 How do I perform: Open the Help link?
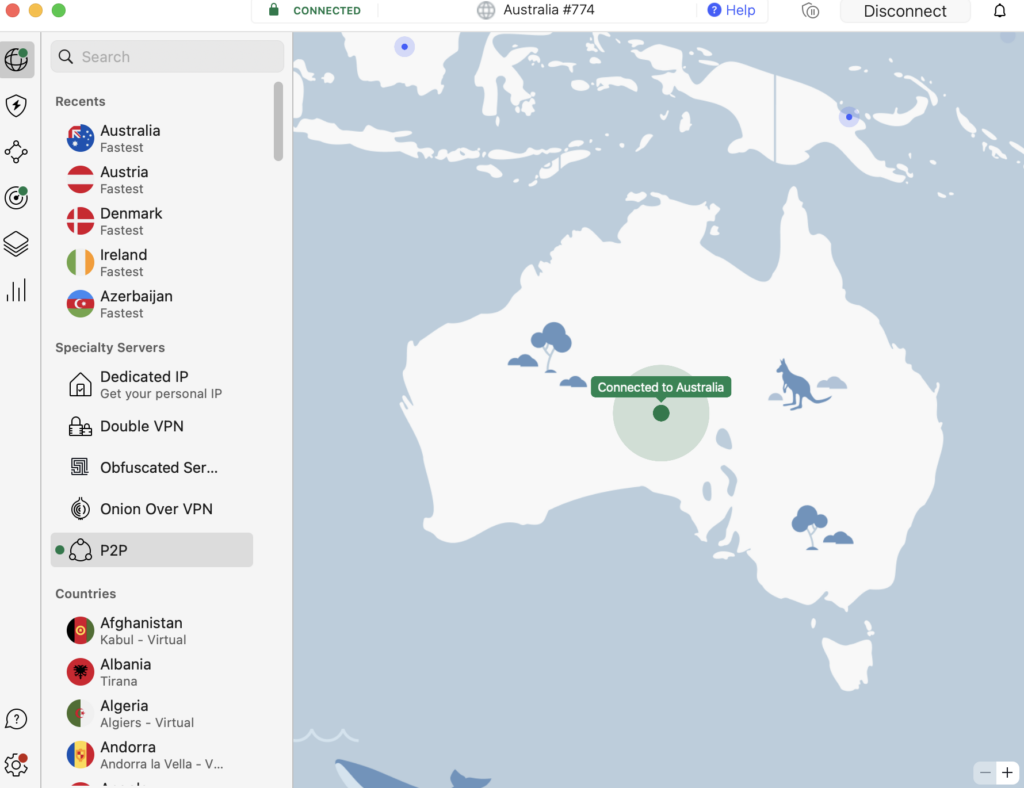tap(731, 10)
